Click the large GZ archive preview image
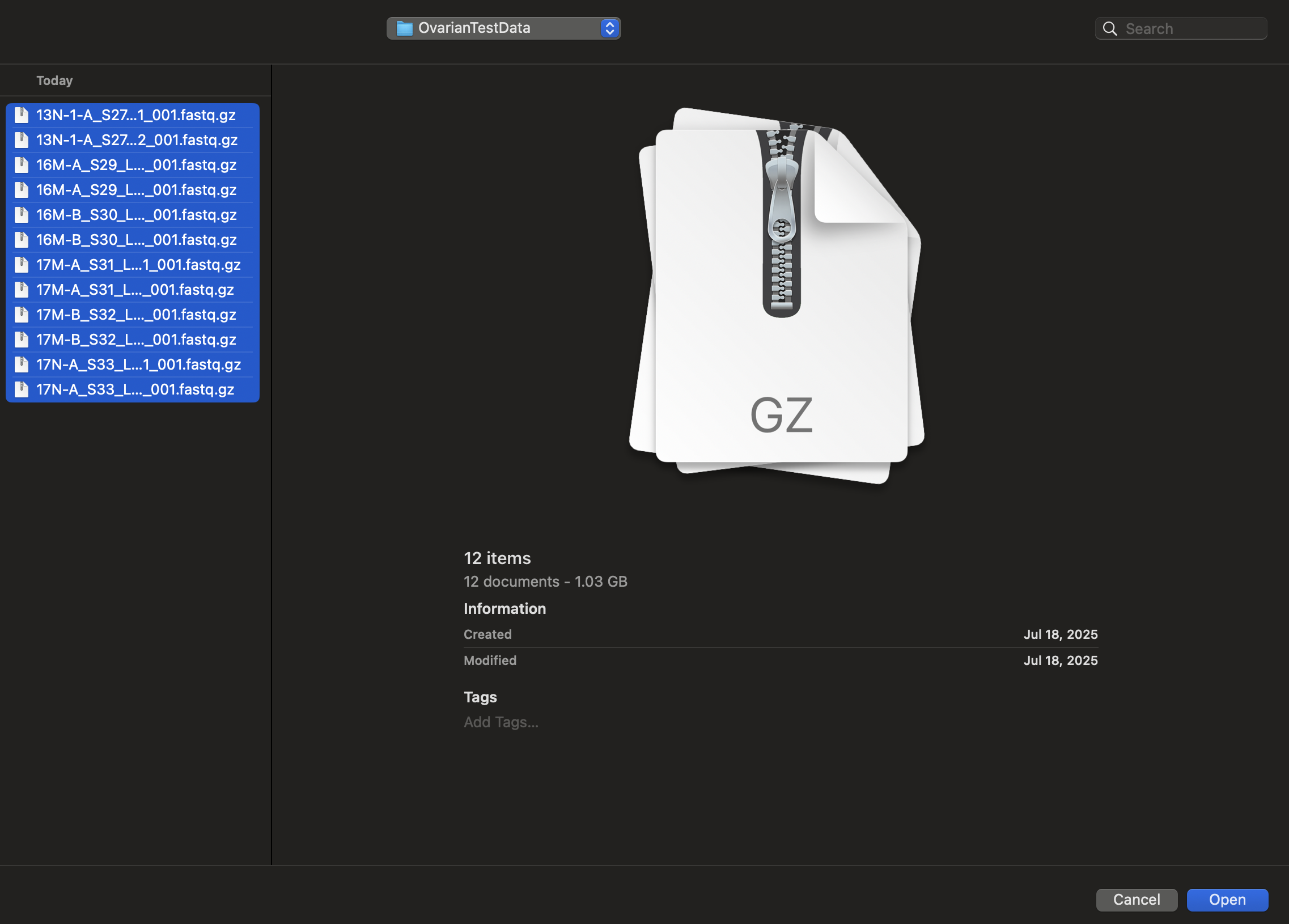The width and height of the screenshot is (1289, 924). click(777, 295)
